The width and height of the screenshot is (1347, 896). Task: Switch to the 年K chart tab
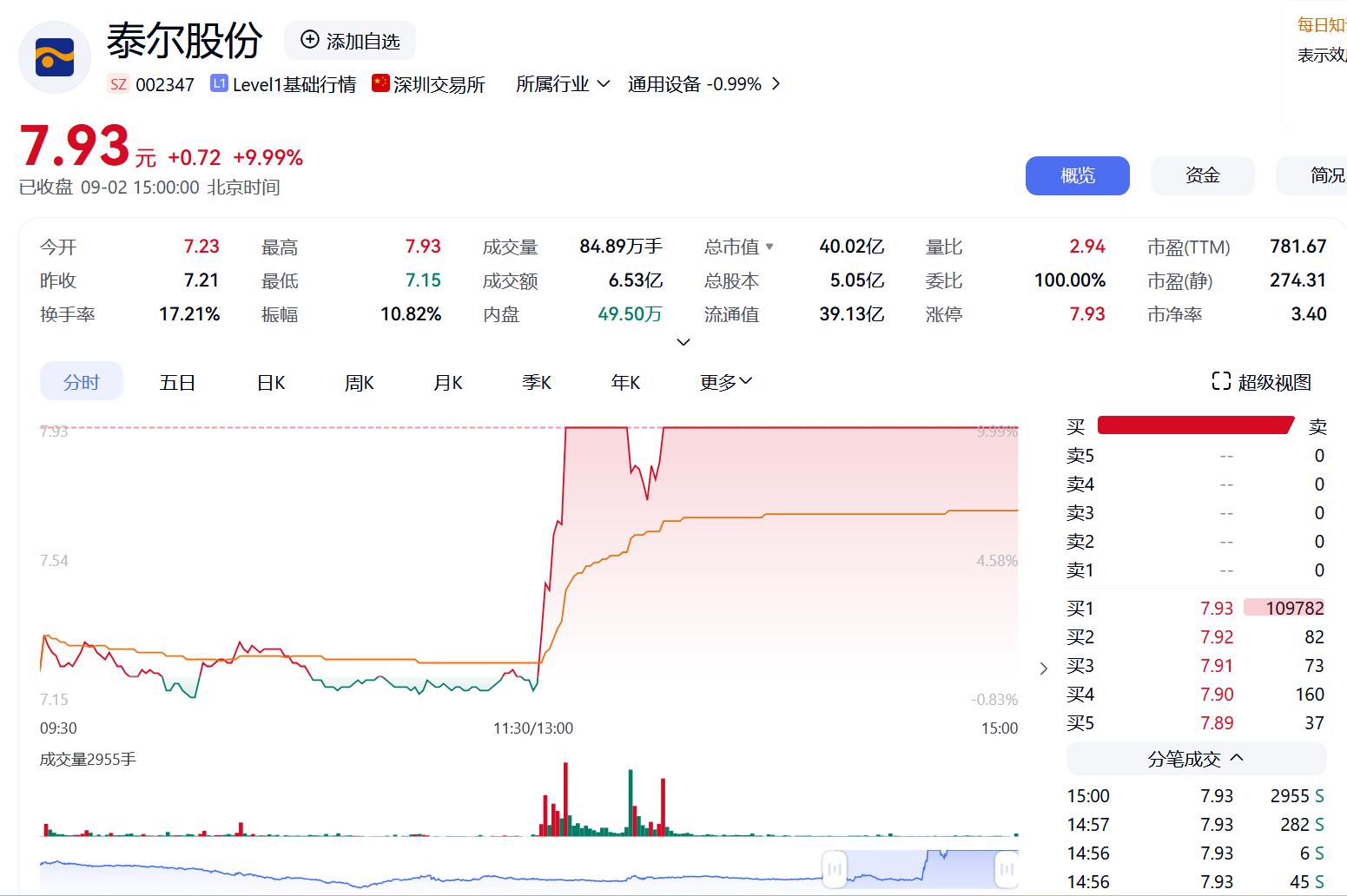[625, 382]
